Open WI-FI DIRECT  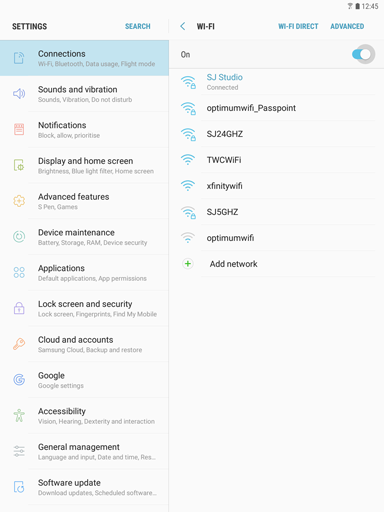(x=298, y=26)
